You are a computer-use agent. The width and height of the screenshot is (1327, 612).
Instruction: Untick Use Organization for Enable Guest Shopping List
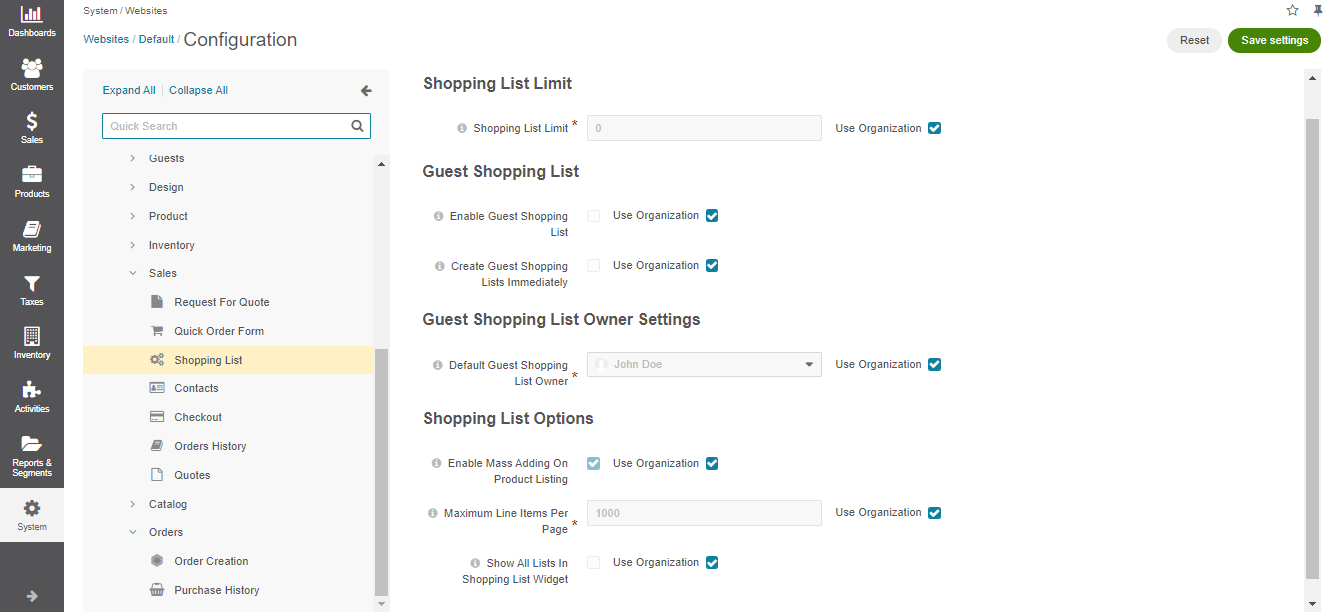tap(712, 215)
